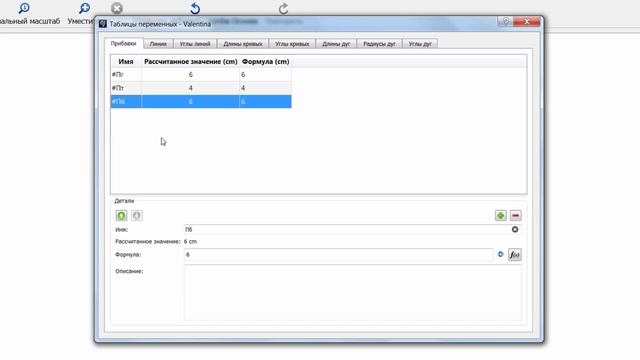Switch to the Длины дуг tab

click(336, 44)
